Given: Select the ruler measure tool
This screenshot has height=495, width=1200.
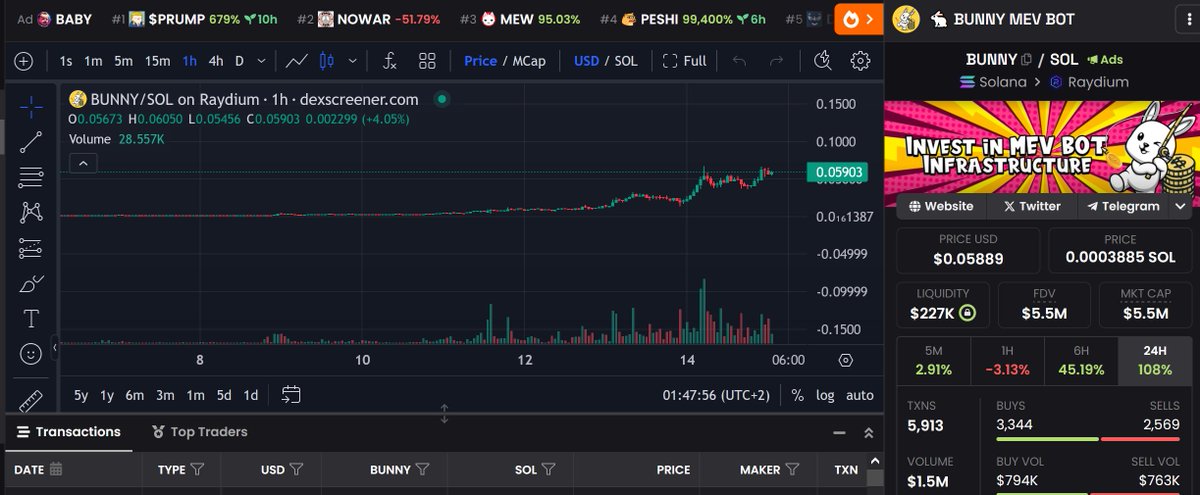Looking at the screenshot, I should click(x=31, y=400).
